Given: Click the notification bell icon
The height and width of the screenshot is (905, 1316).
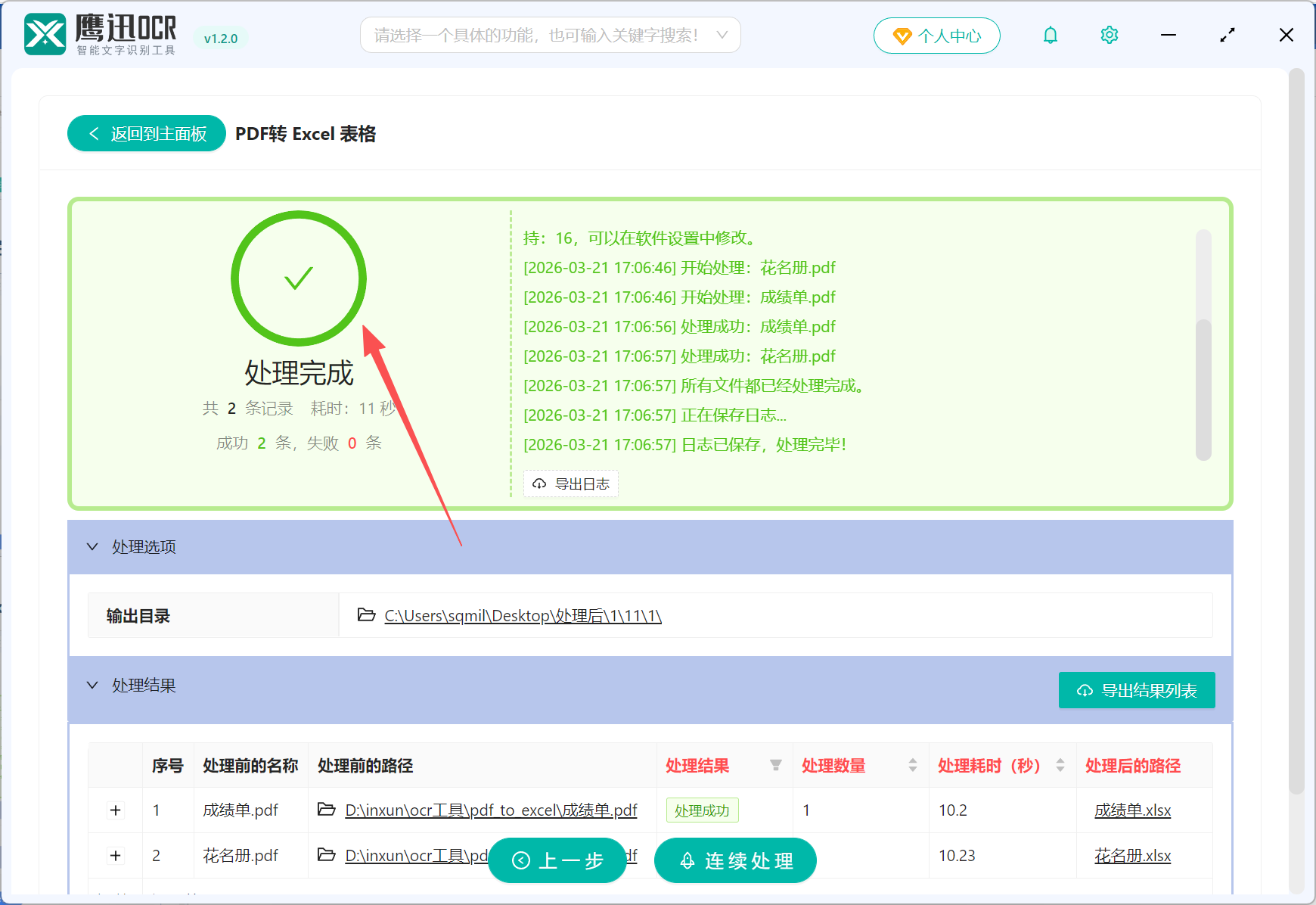Looking at the screenshot, I should (1050, 35).
